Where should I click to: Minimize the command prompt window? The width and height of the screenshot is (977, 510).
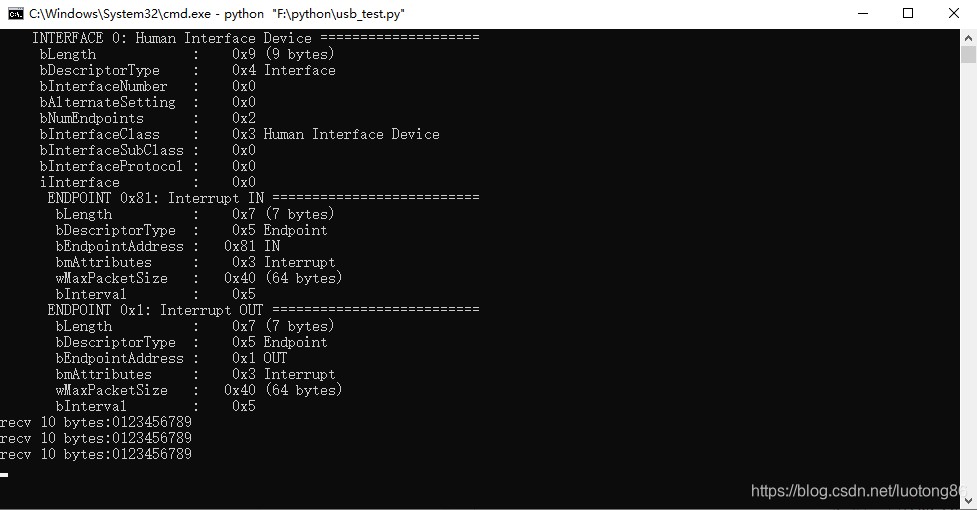coord(863,14)
